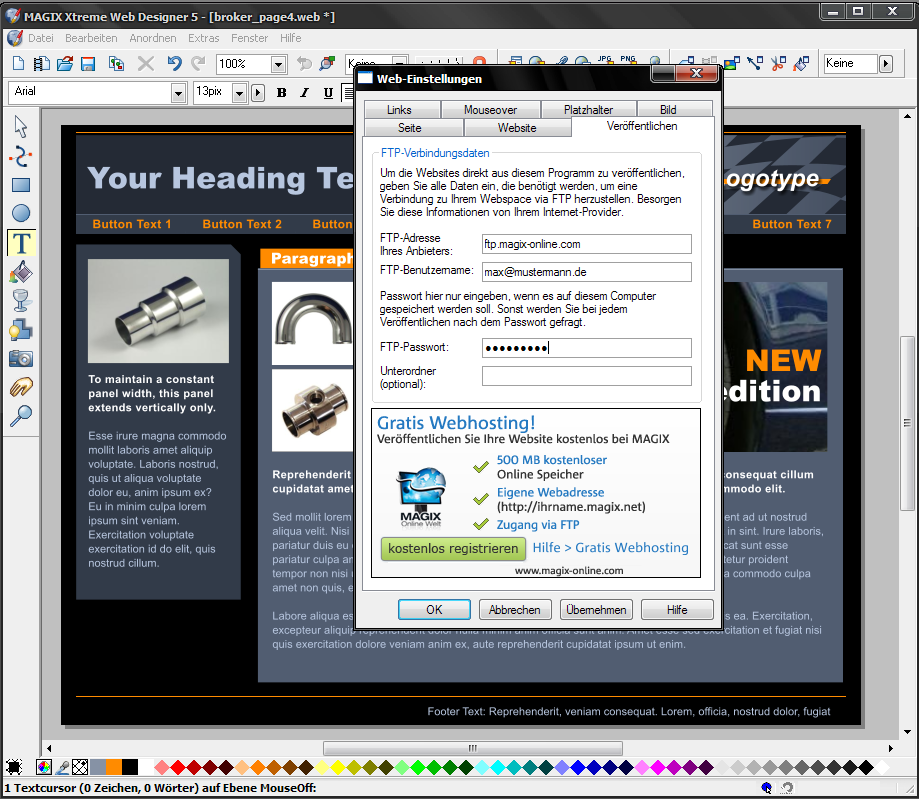This screenshot has height=799, width=919.
Task: Create a new document with the blank-page icon
Action: point(19,63)
